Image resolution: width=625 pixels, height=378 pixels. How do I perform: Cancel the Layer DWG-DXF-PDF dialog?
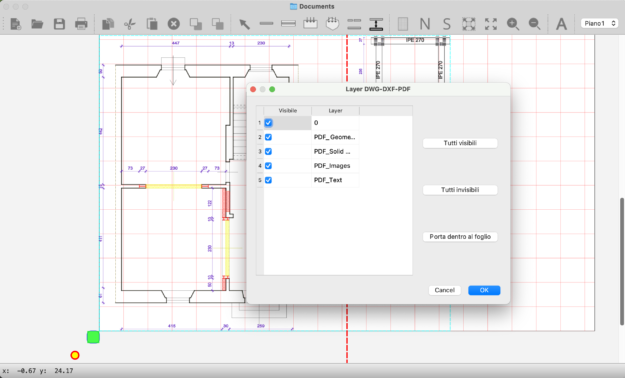tap(444, 290)
